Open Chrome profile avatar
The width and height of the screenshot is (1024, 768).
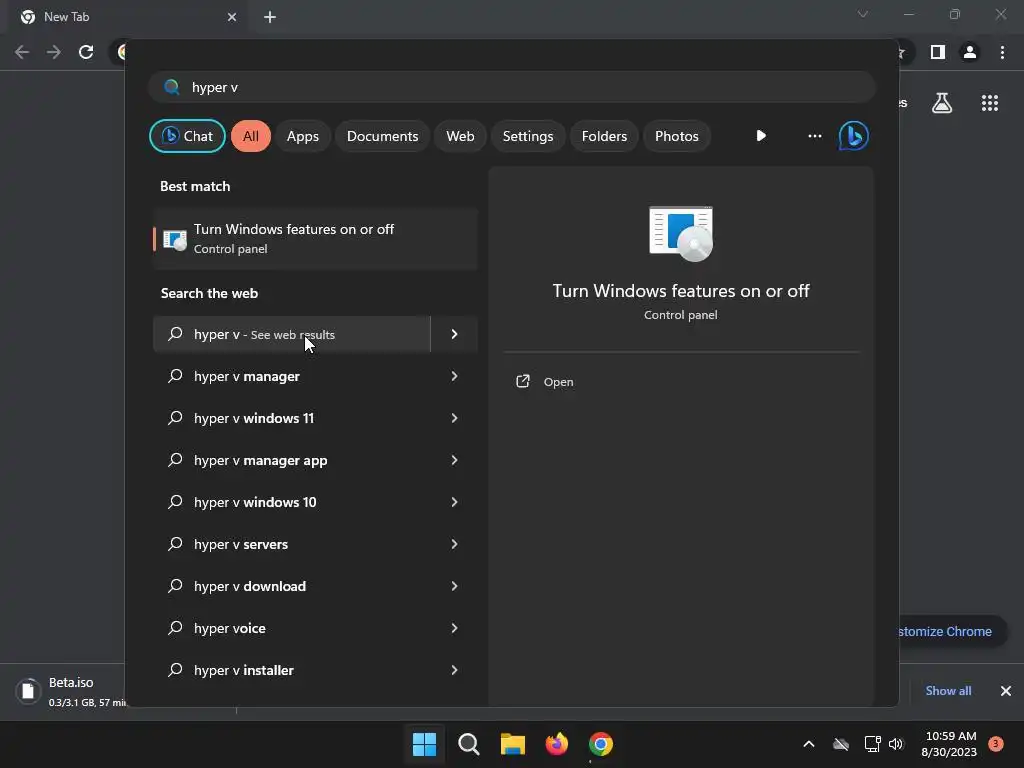[970, 52]
